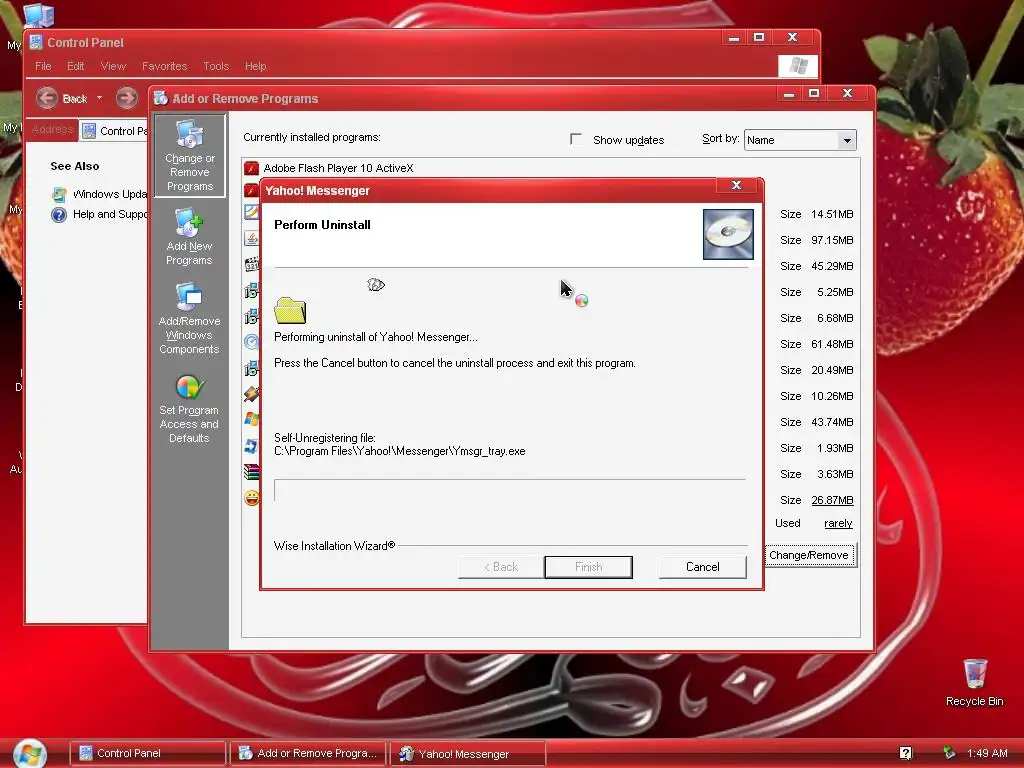Open Add/Remove Windows Components

[x=189, y=319]
